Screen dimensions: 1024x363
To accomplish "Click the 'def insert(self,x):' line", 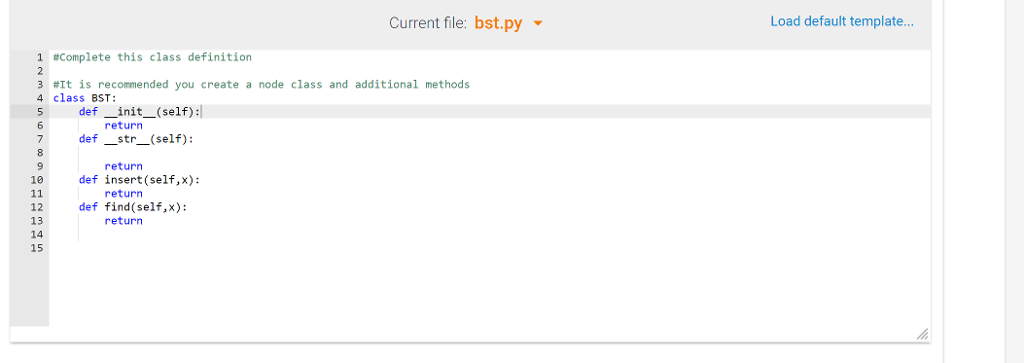I will click(x=140, y=180).
